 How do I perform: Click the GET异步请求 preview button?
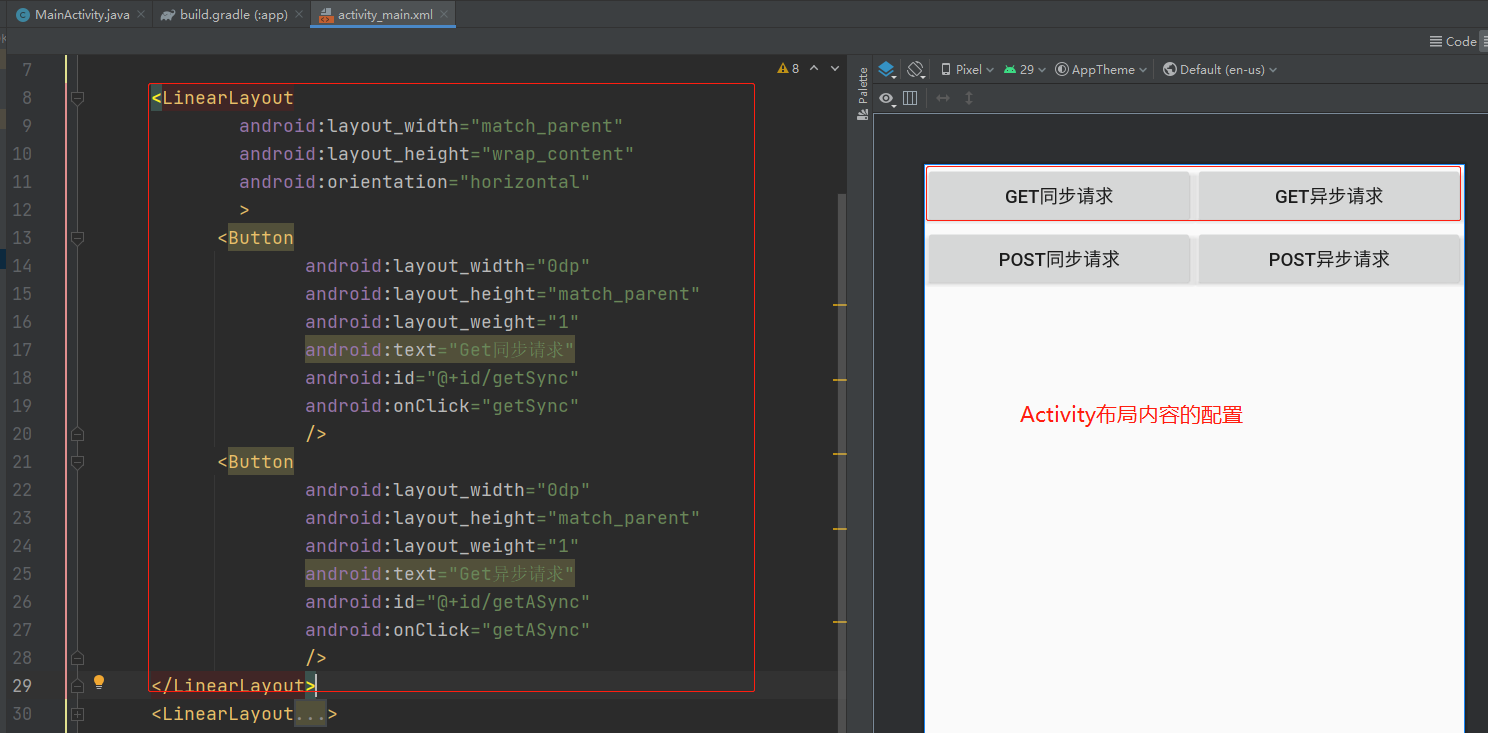click(1329, 196)
